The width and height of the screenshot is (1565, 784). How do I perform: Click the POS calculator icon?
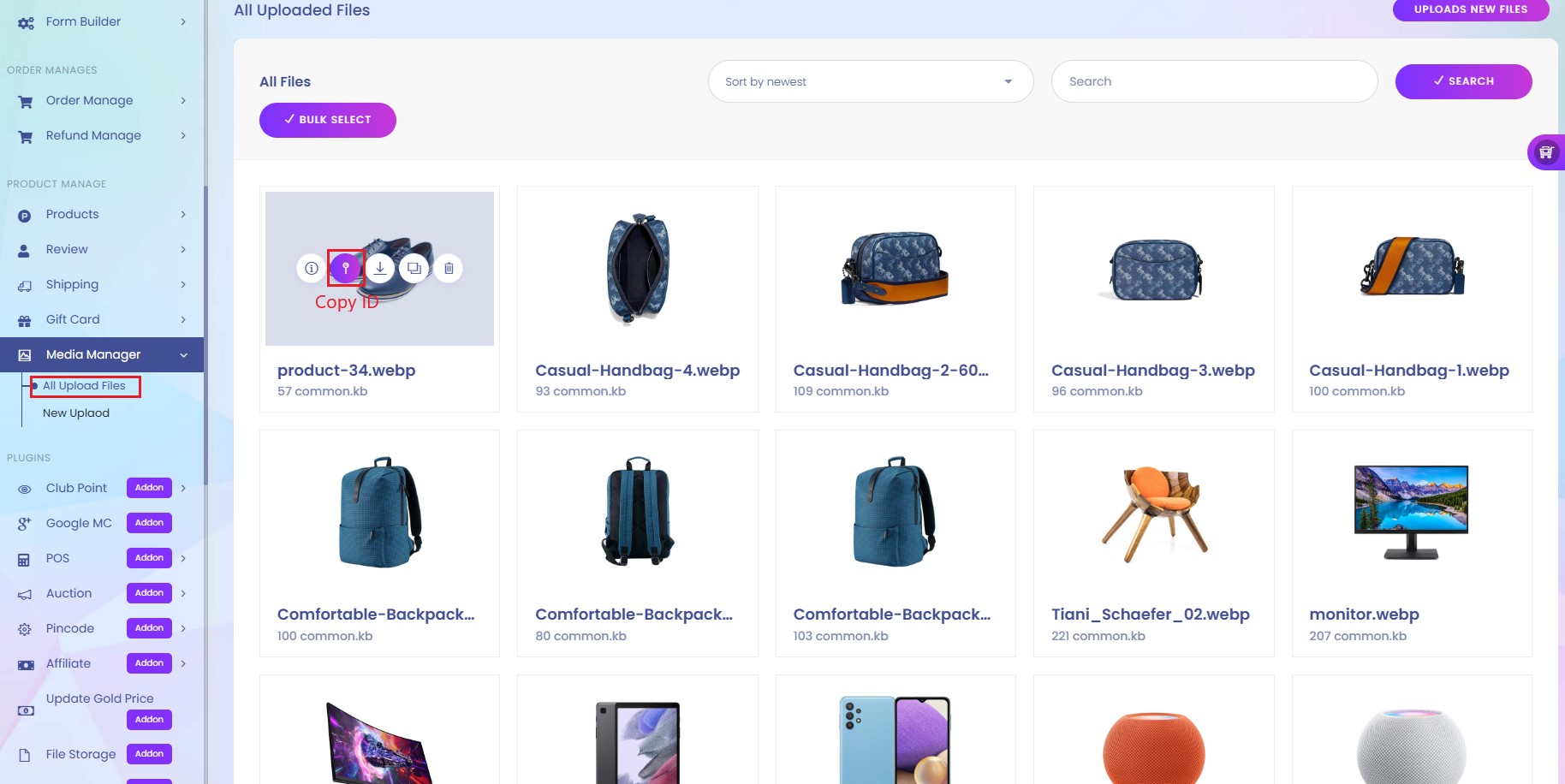pyautogui.click(x=24, y=559)
